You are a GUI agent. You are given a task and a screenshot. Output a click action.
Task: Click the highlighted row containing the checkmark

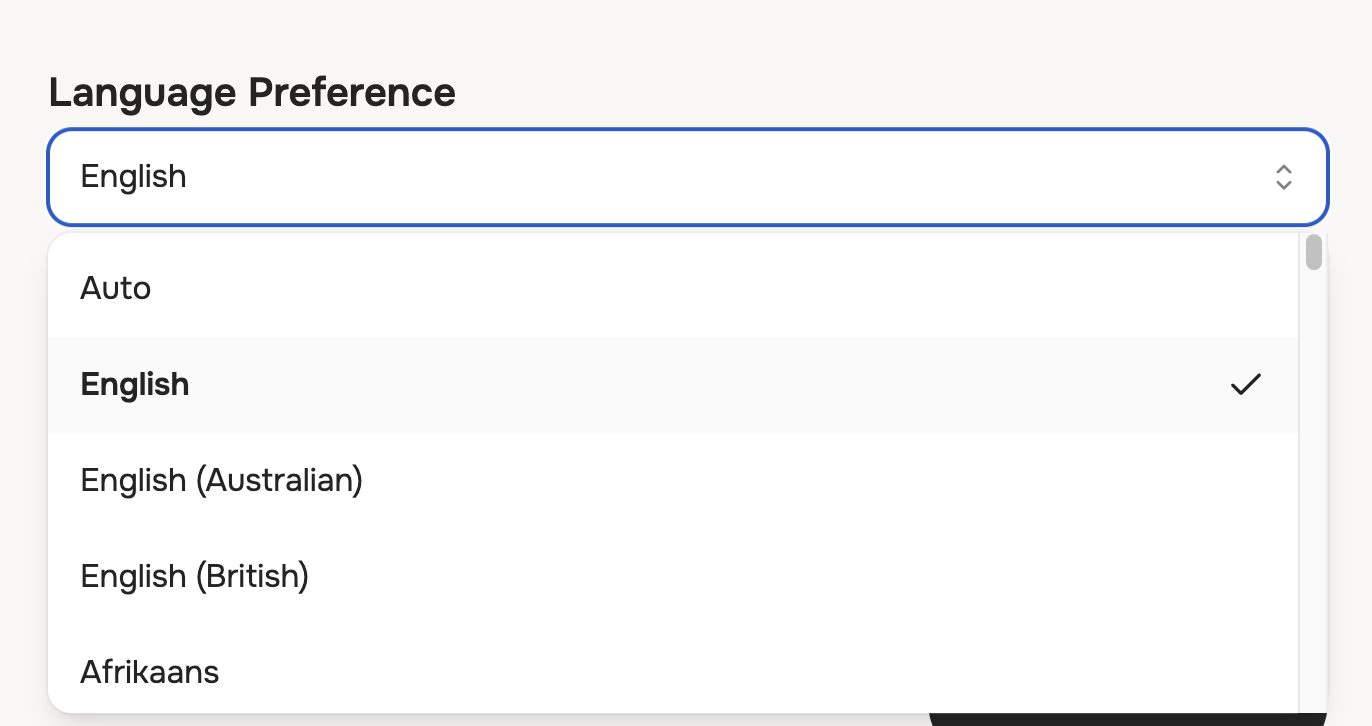pos(672,385)
